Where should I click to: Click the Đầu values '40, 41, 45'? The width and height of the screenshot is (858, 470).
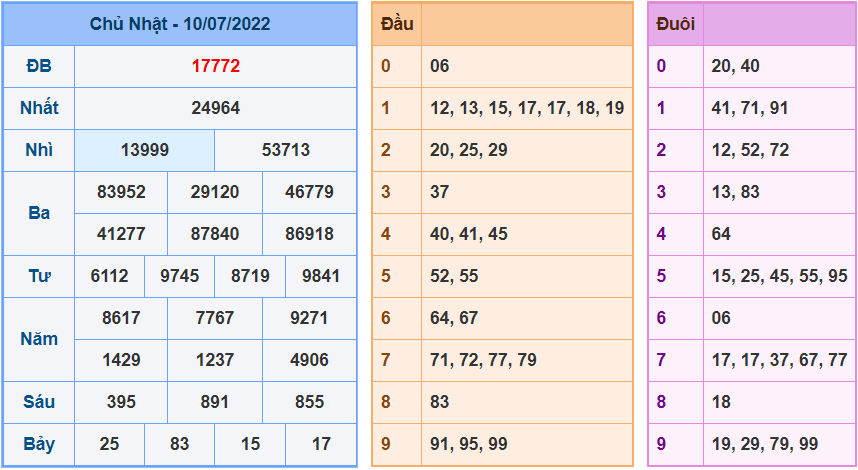coord(468,234)
